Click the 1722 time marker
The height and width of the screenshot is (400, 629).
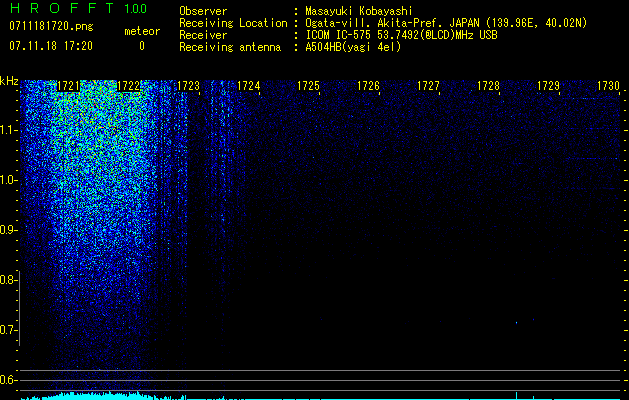(x=128, y=86)
